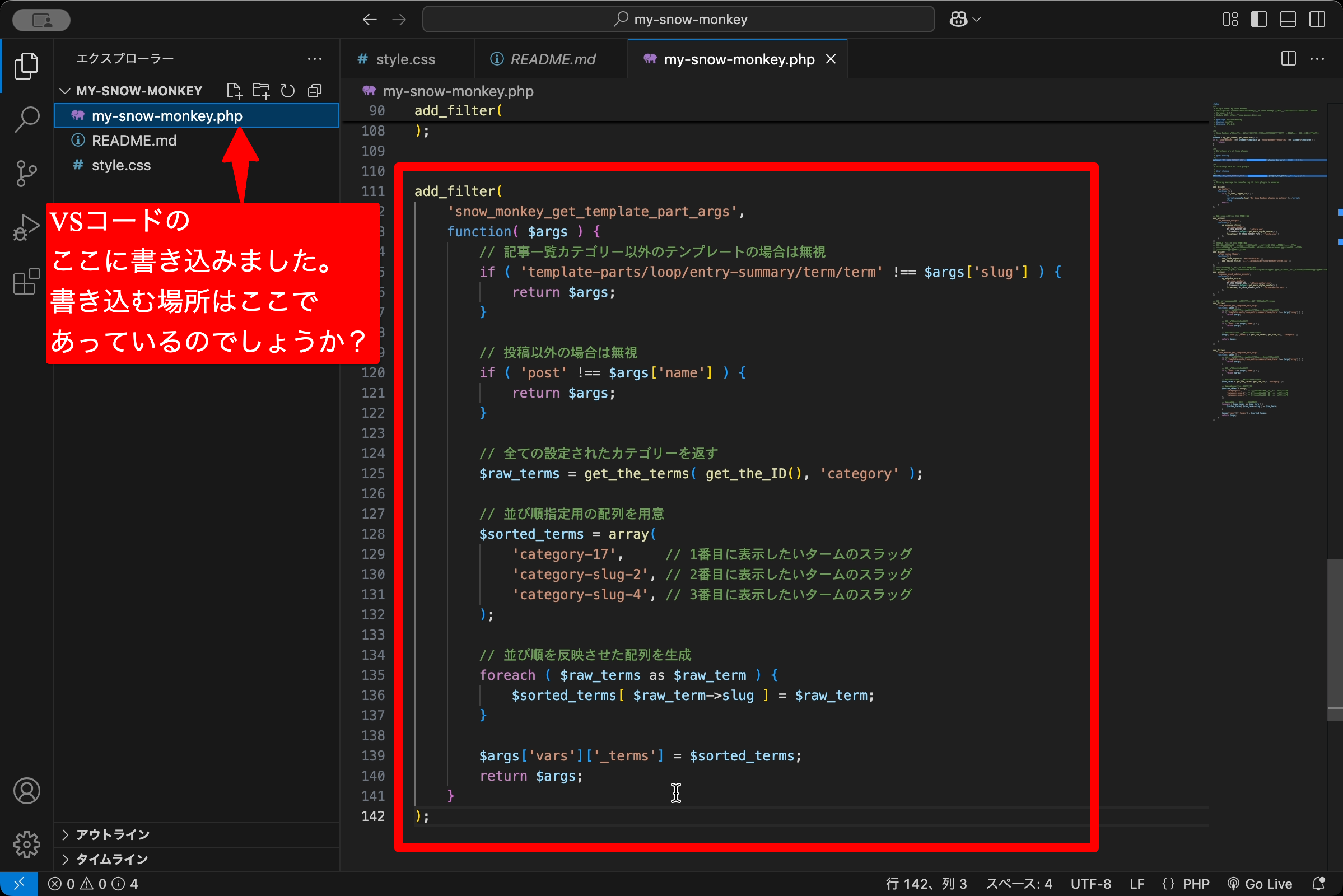The width and height of the screenshot is (1343, 896).
Task: Change the LF end-of-line sequence
Action: coord(1137,884)
